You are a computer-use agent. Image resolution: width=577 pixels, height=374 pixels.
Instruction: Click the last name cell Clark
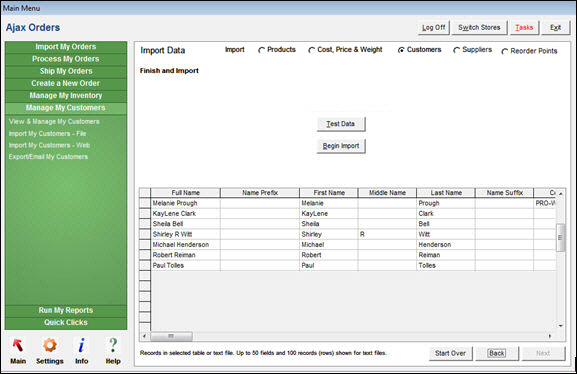(446, 214)
